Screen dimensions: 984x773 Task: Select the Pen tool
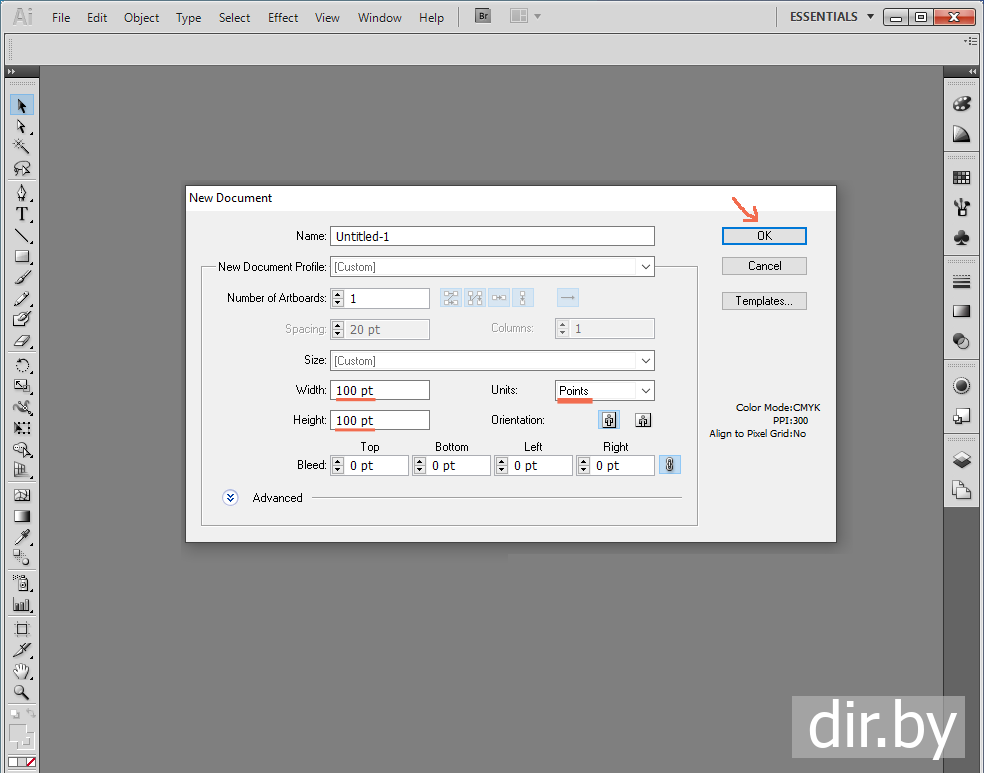pyautogui.click(x=21, y=192)
